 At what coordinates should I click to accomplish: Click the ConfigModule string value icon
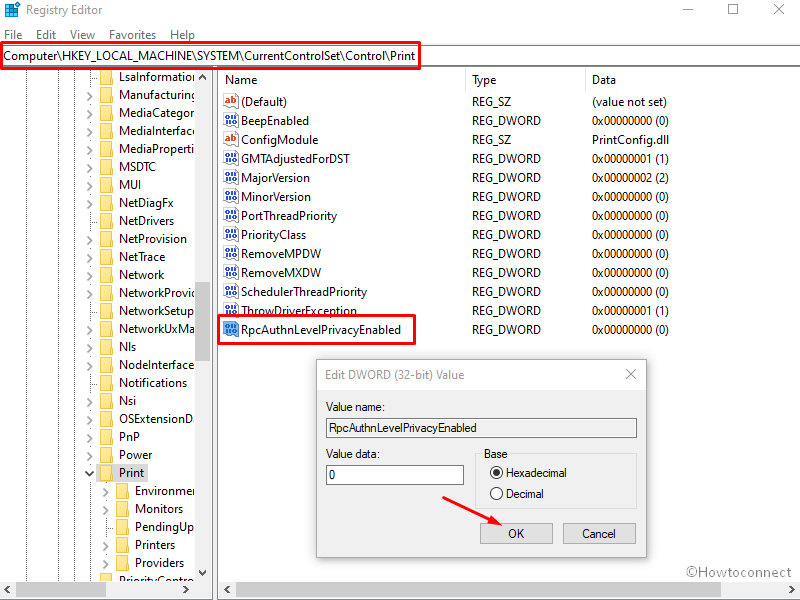pos(231,139)
